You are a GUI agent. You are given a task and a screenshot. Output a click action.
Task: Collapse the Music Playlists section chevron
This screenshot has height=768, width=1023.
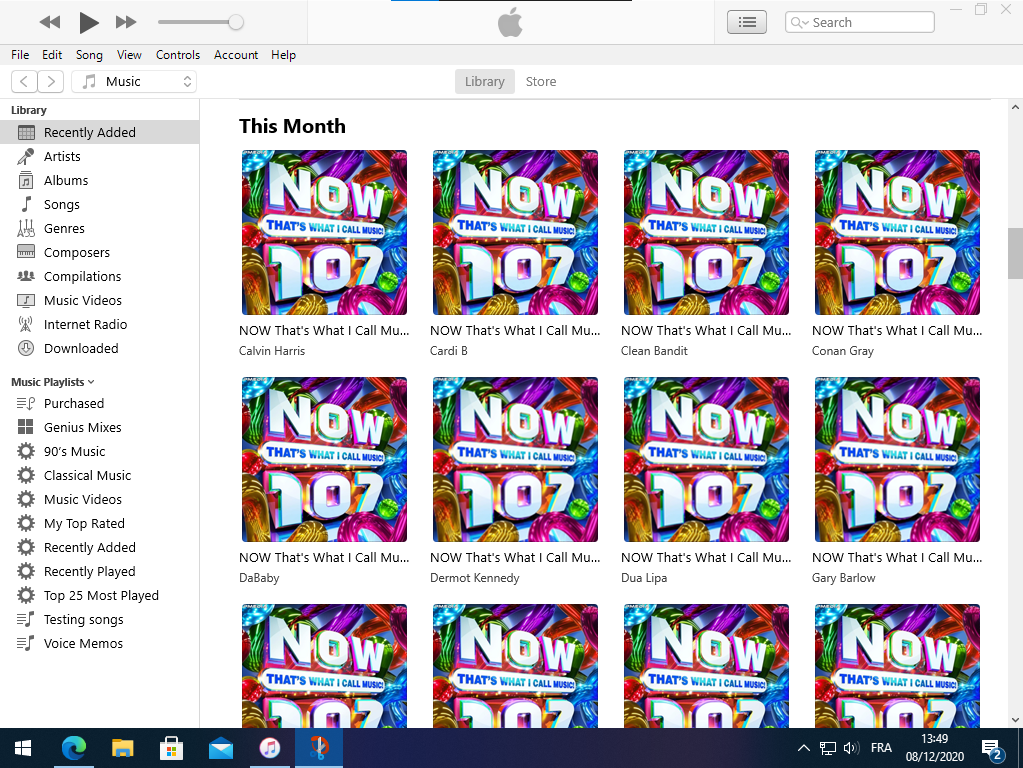pyautogui.click(x=91, y=382)
